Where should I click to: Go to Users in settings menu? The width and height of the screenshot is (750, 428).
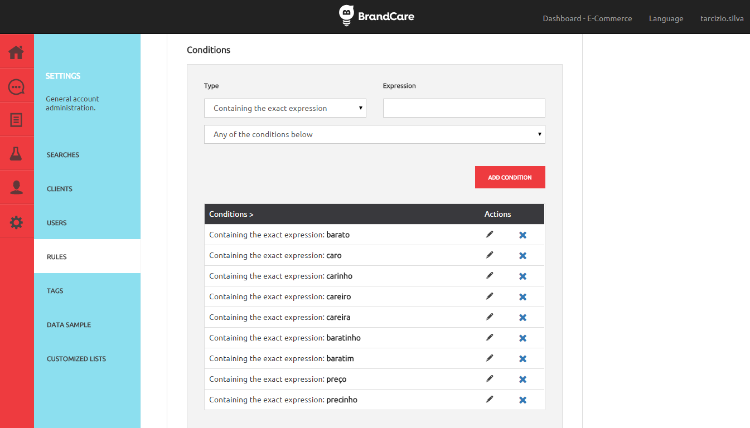56,222
